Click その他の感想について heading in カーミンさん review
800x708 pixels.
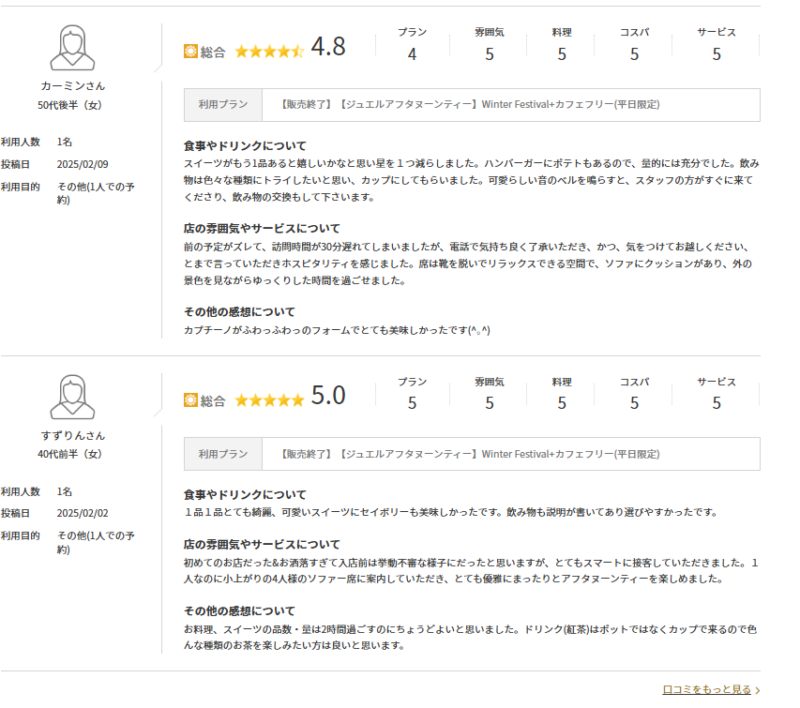click(x=239, y=312)
